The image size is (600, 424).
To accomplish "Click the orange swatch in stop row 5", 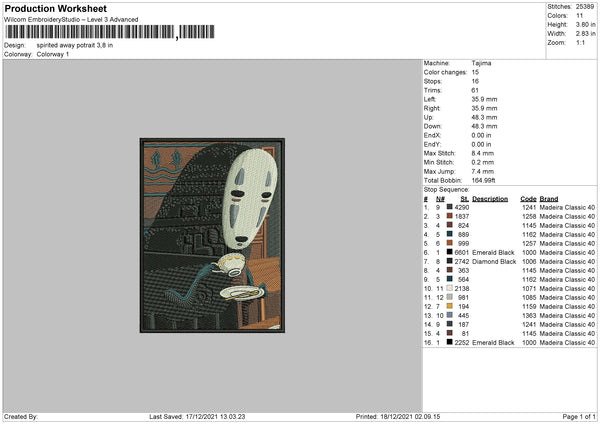I will [x=450, y=243].
